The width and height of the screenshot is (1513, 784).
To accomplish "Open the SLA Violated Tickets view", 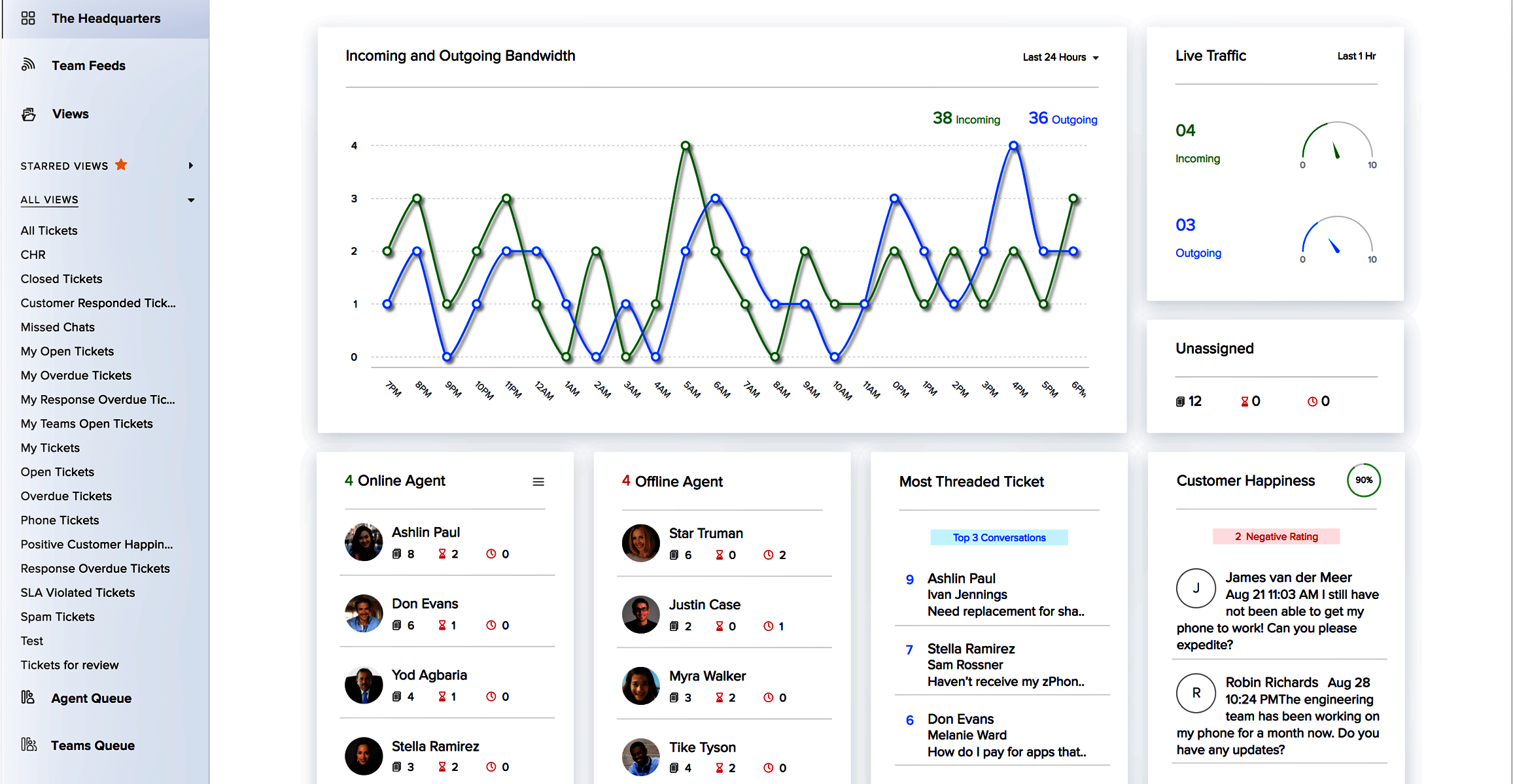I will pyautogui.click(x=78, y=592).
